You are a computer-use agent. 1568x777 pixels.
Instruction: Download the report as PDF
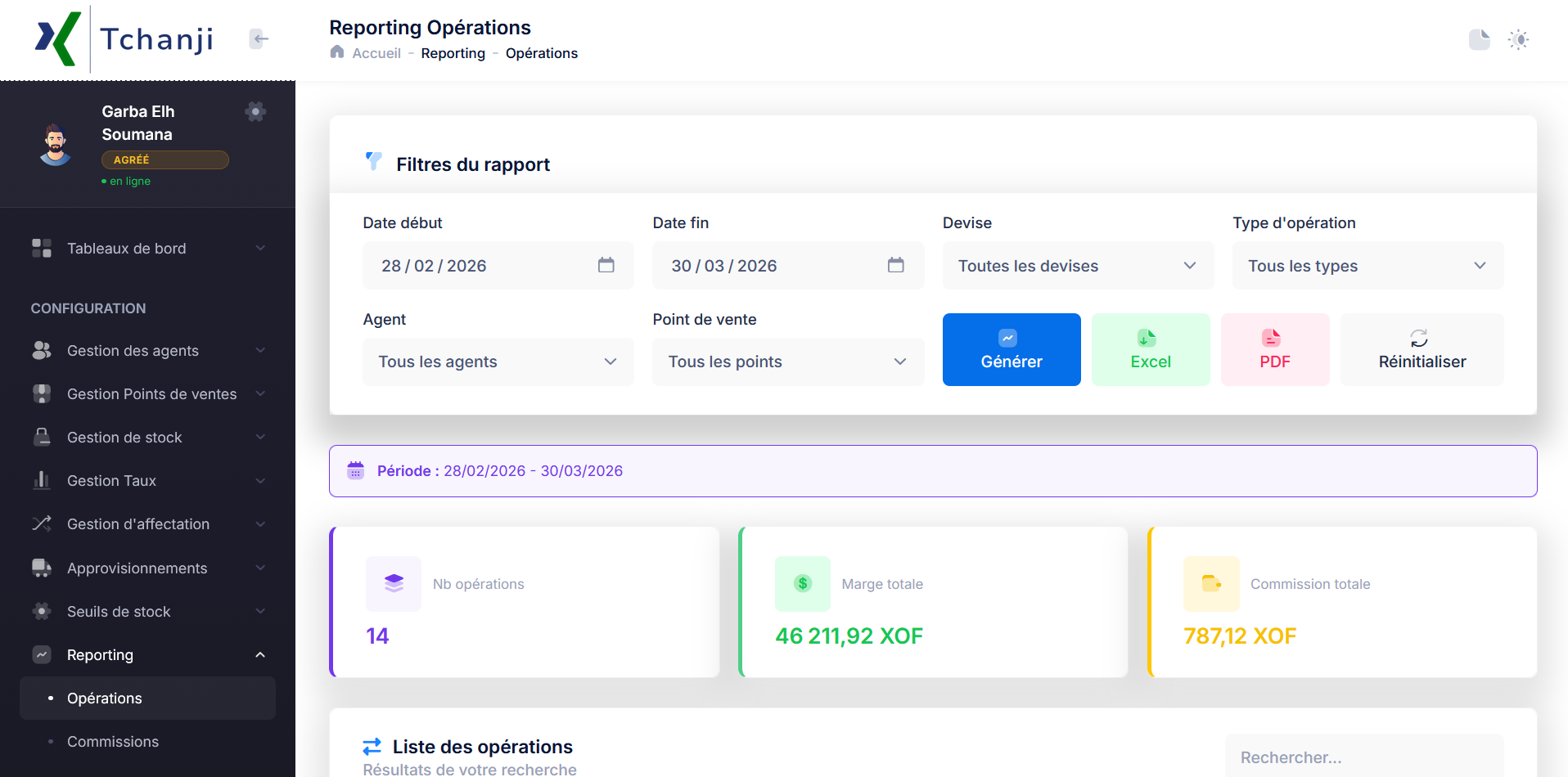tap(1274, 349)
